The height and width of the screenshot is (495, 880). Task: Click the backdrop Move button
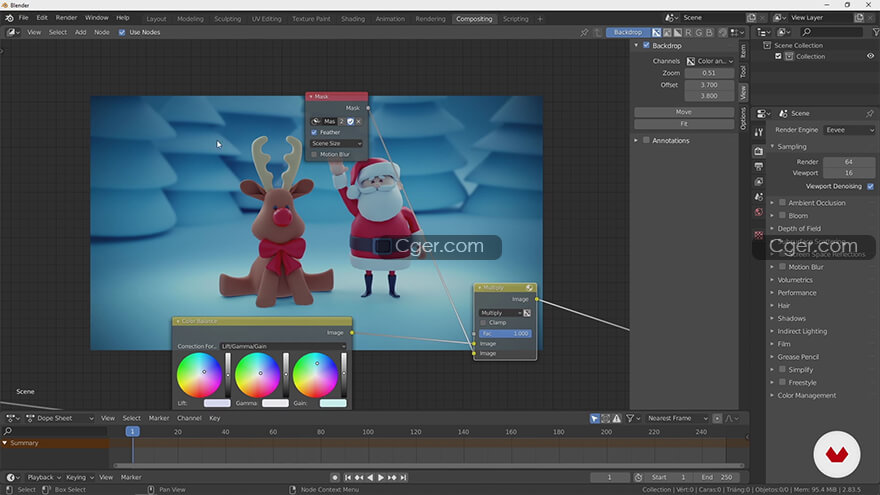point(684,112)
